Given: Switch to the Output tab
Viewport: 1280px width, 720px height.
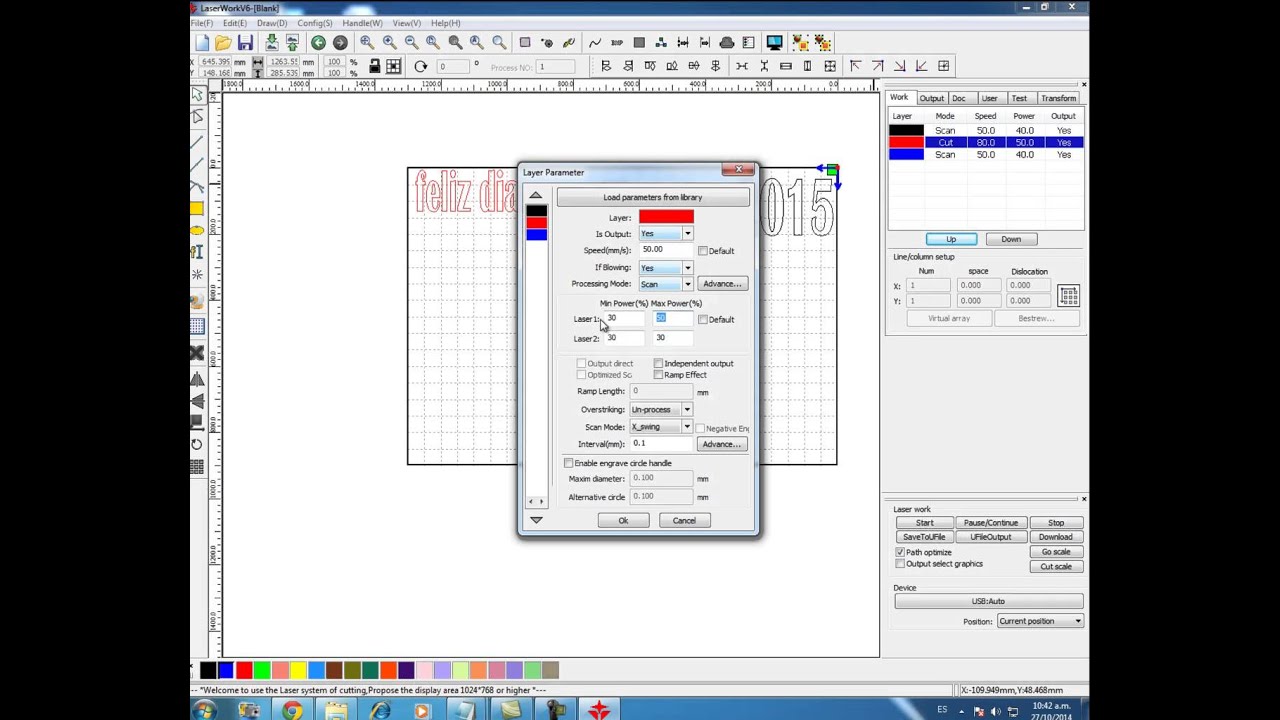Looking at the screenshot, I should [931, 98].
